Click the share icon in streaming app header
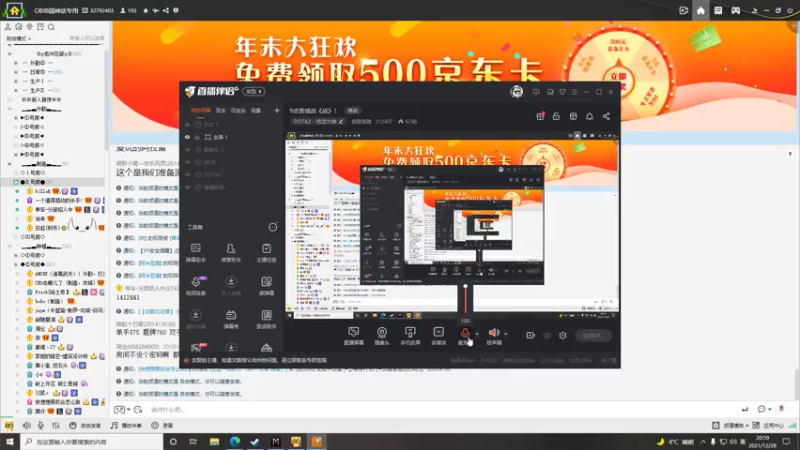This screenshot has width=800, height=450. point(606,116)
